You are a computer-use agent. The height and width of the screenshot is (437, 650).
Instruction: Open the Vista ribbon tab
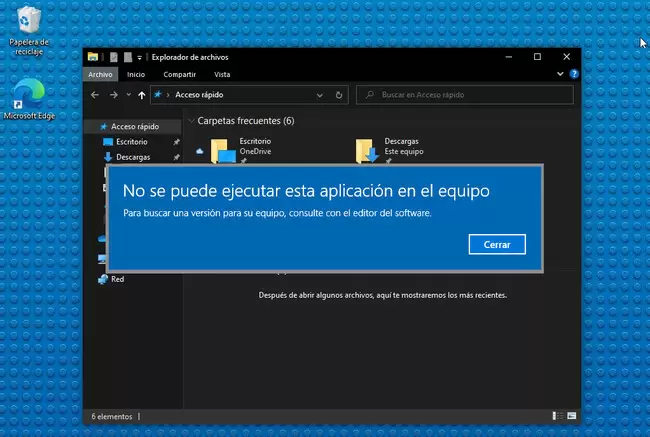[x=222, y=75]
